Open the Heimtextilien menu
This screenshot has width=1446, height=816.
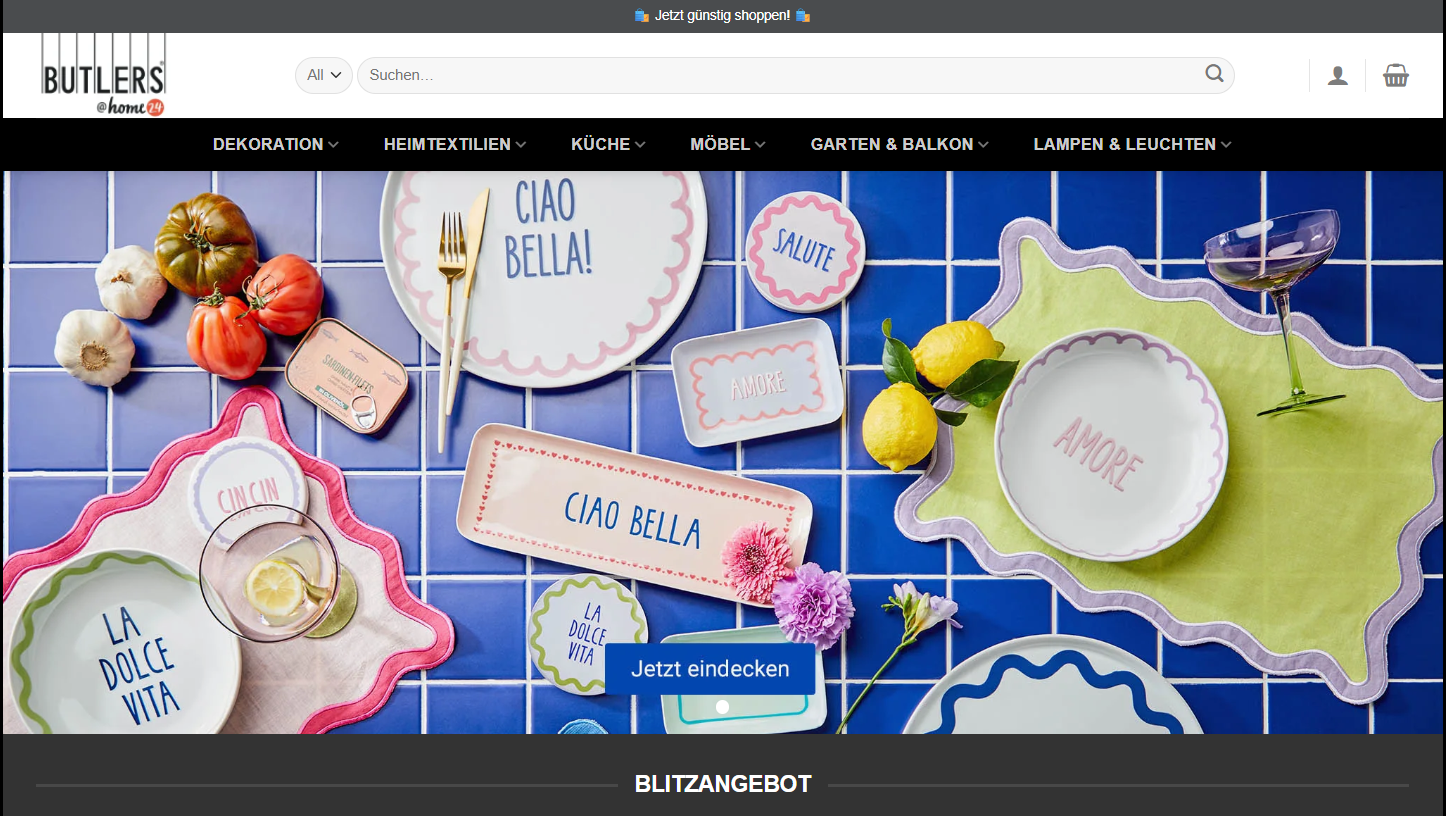(x=447, y=144)
